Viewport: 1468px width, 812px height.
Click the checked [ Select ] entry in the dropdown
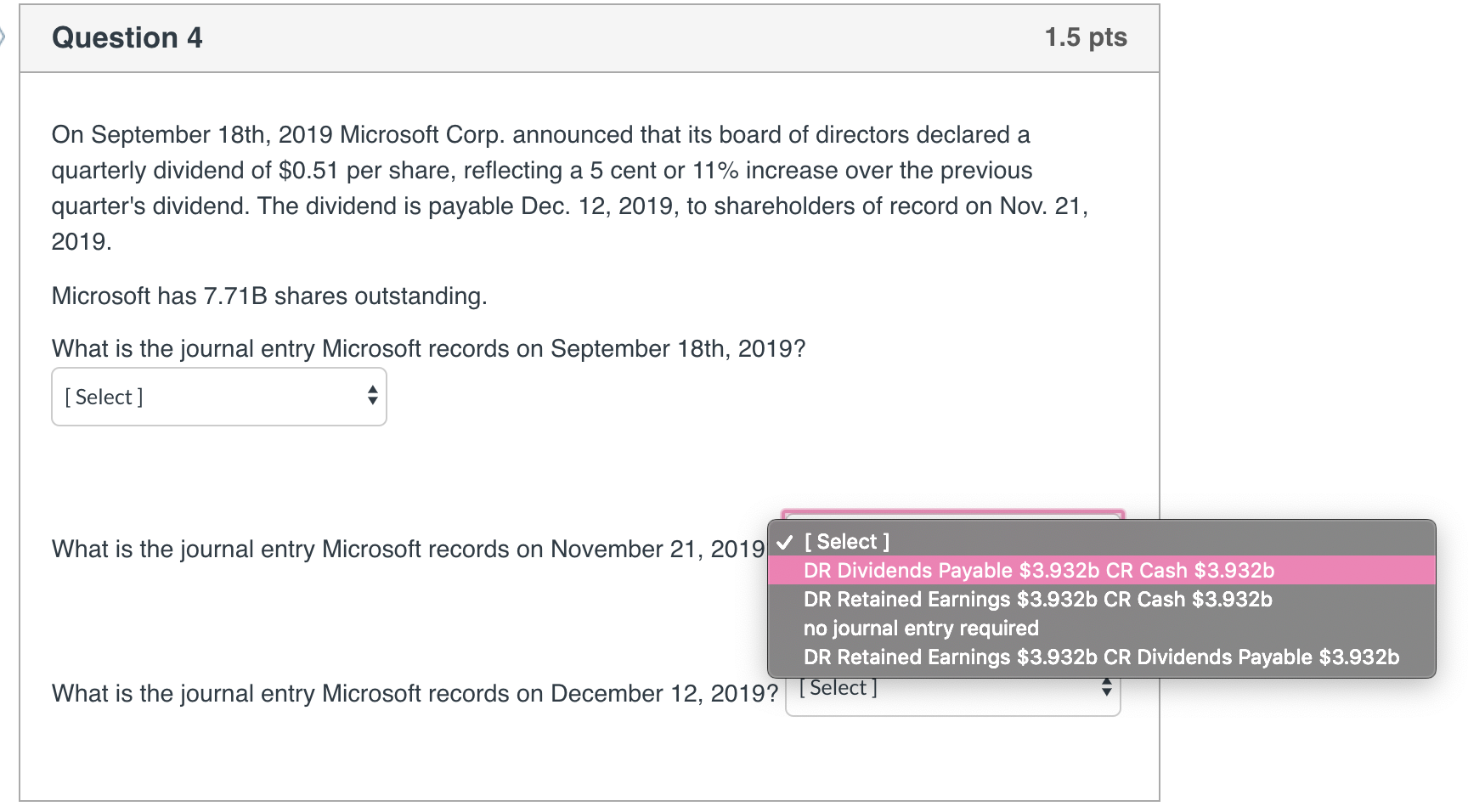(x=845, y=541)
